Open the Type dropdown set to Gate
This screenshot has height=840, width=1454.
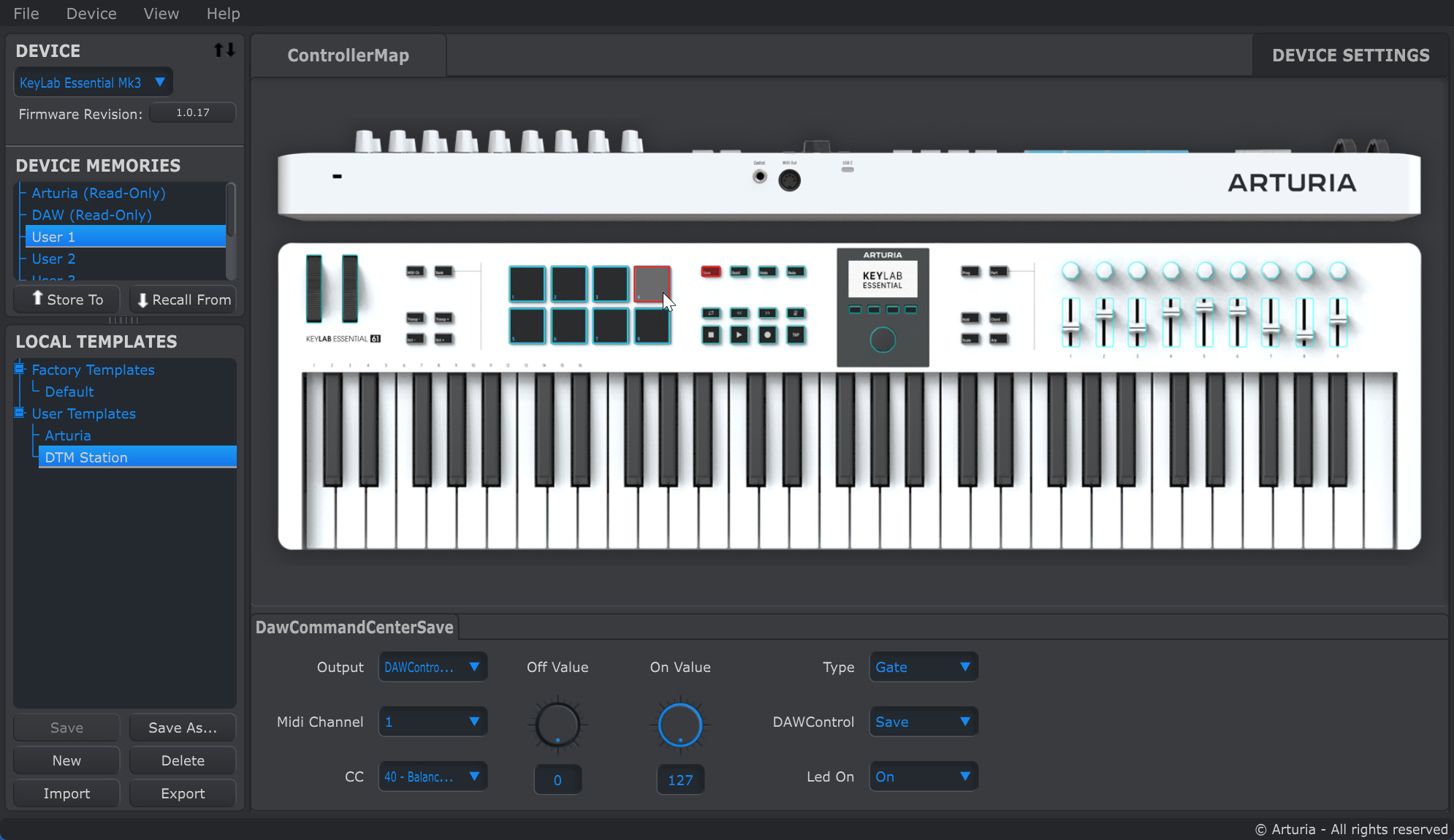[924, 667]
